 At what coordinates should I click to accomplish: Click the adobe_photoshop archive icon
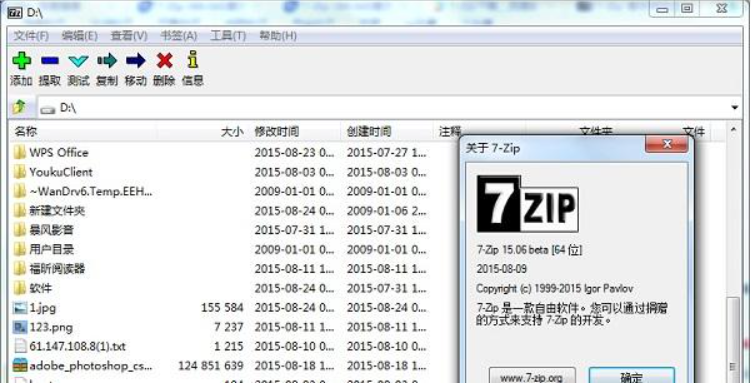coord(20,366)
